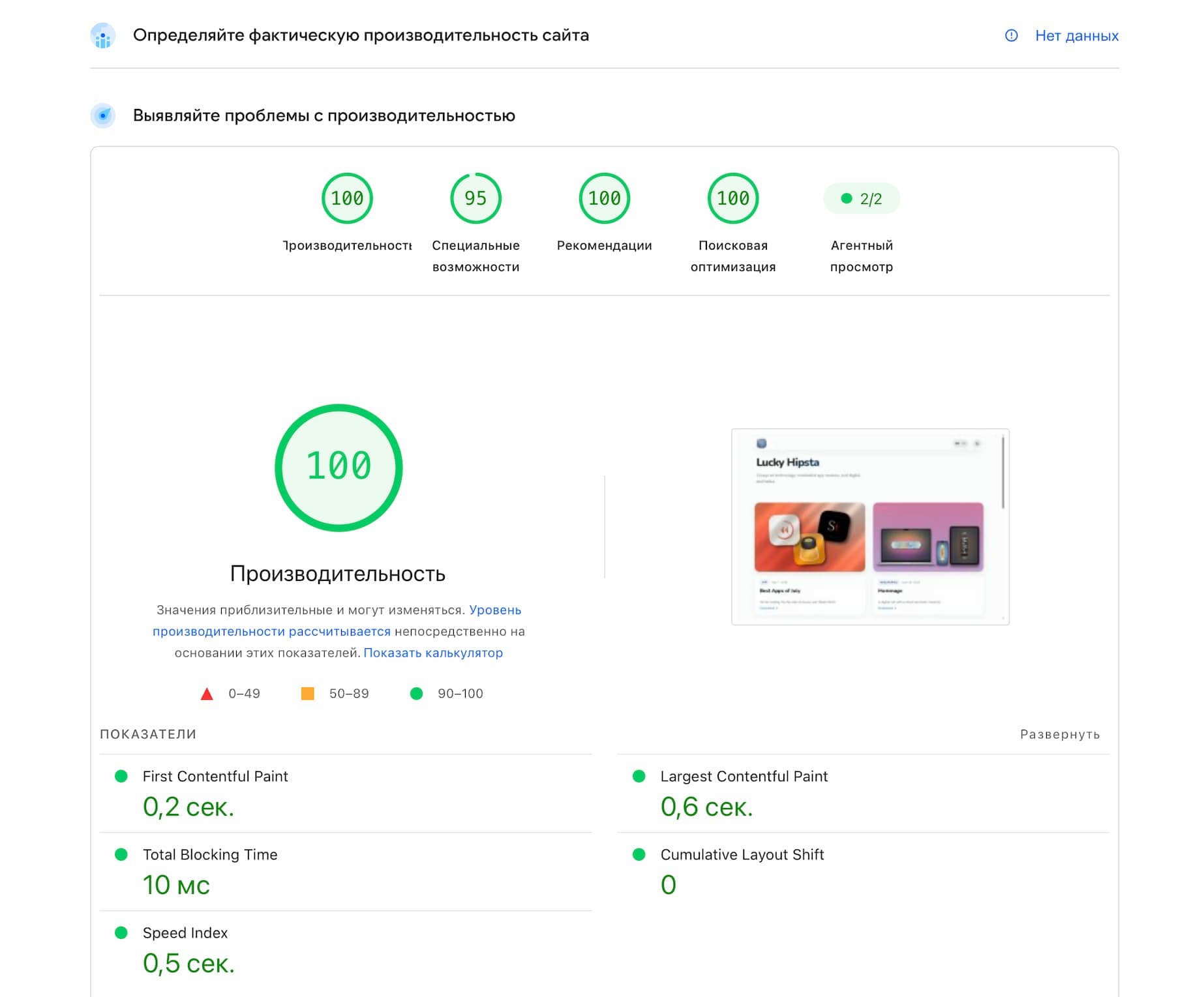Viewport: 1204px width, 997px height.
Task: Click the Определяйте фактическую производительность сайта heading
Action: [x=361, y=35]
